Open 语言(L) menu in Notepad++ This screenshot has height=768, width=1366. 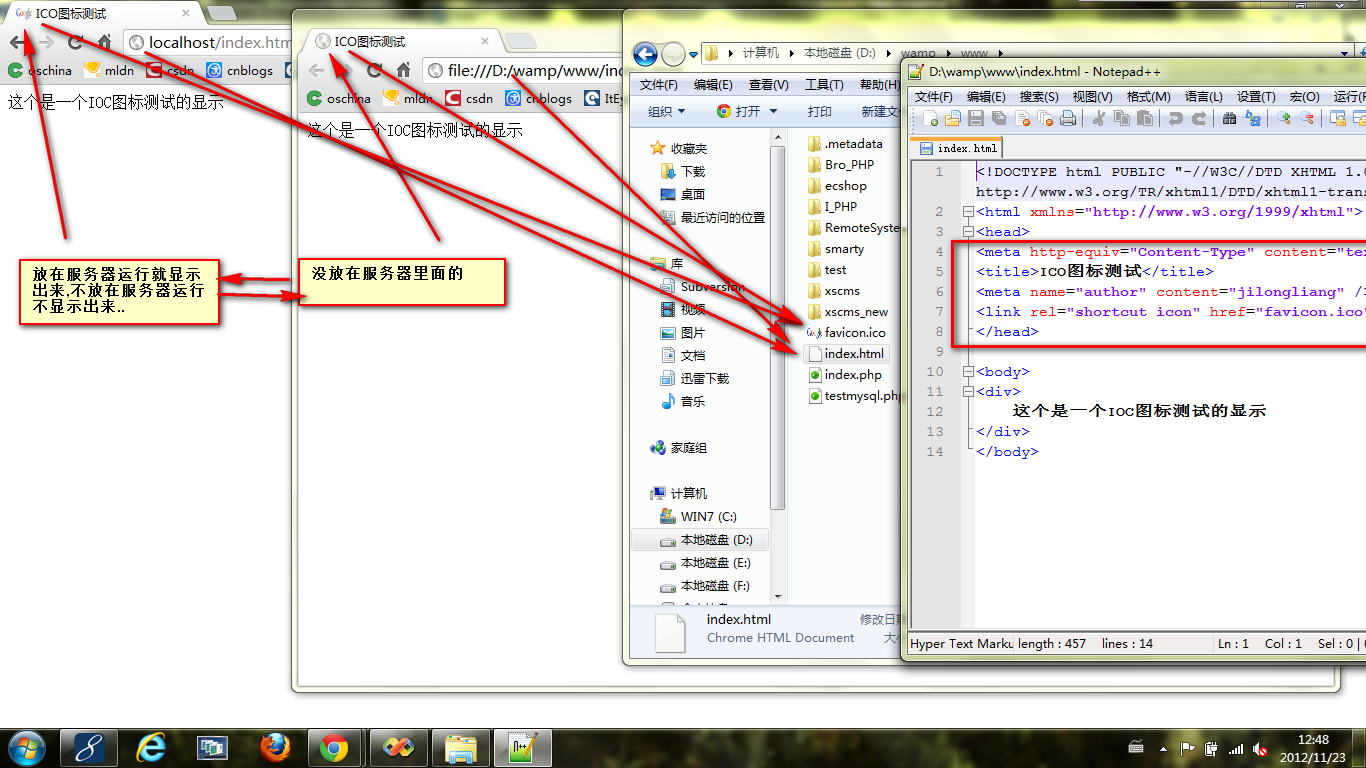tap(1203, 96)
